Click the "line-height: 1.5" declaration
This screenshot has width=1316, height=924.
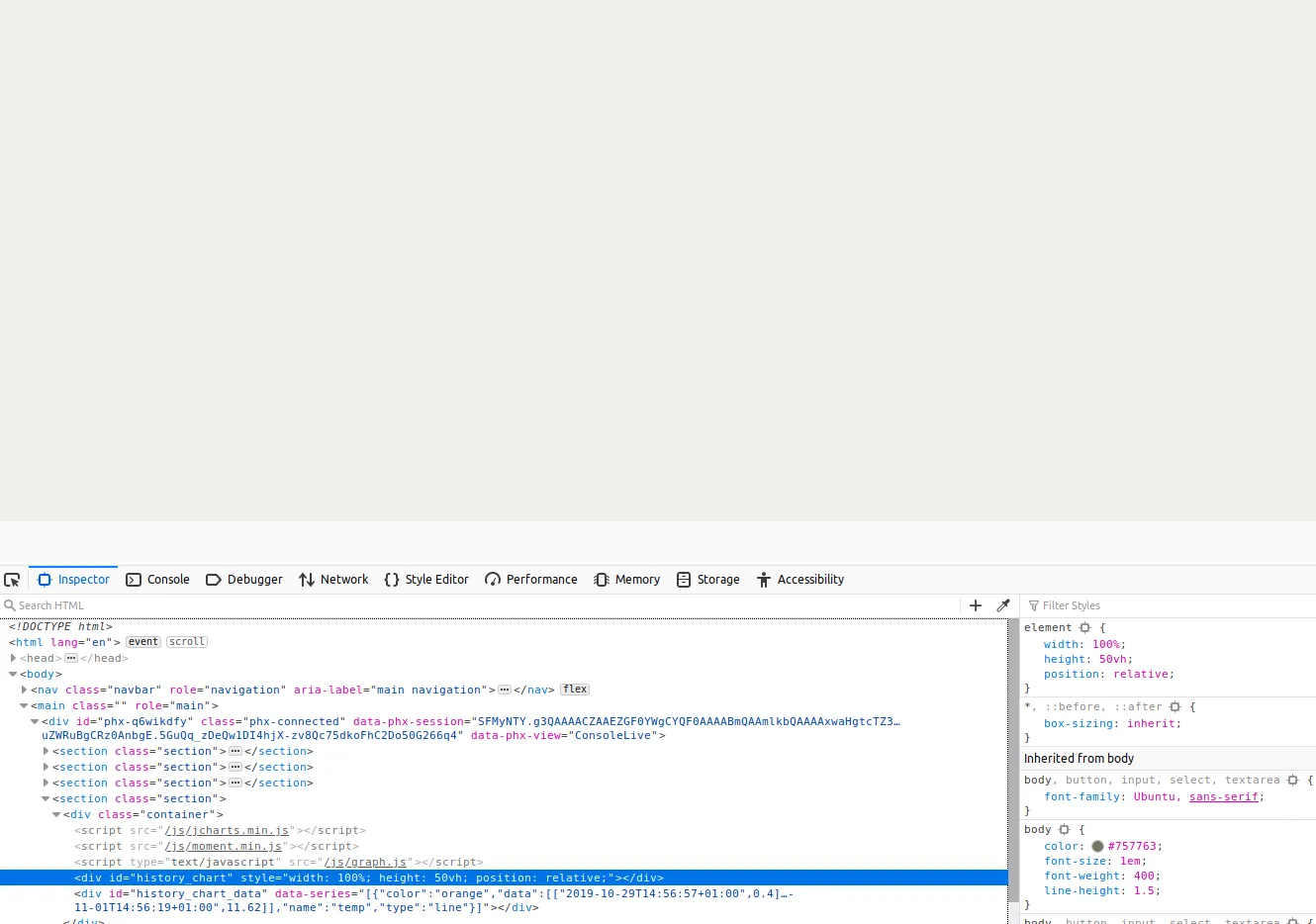pos(1102,890)
